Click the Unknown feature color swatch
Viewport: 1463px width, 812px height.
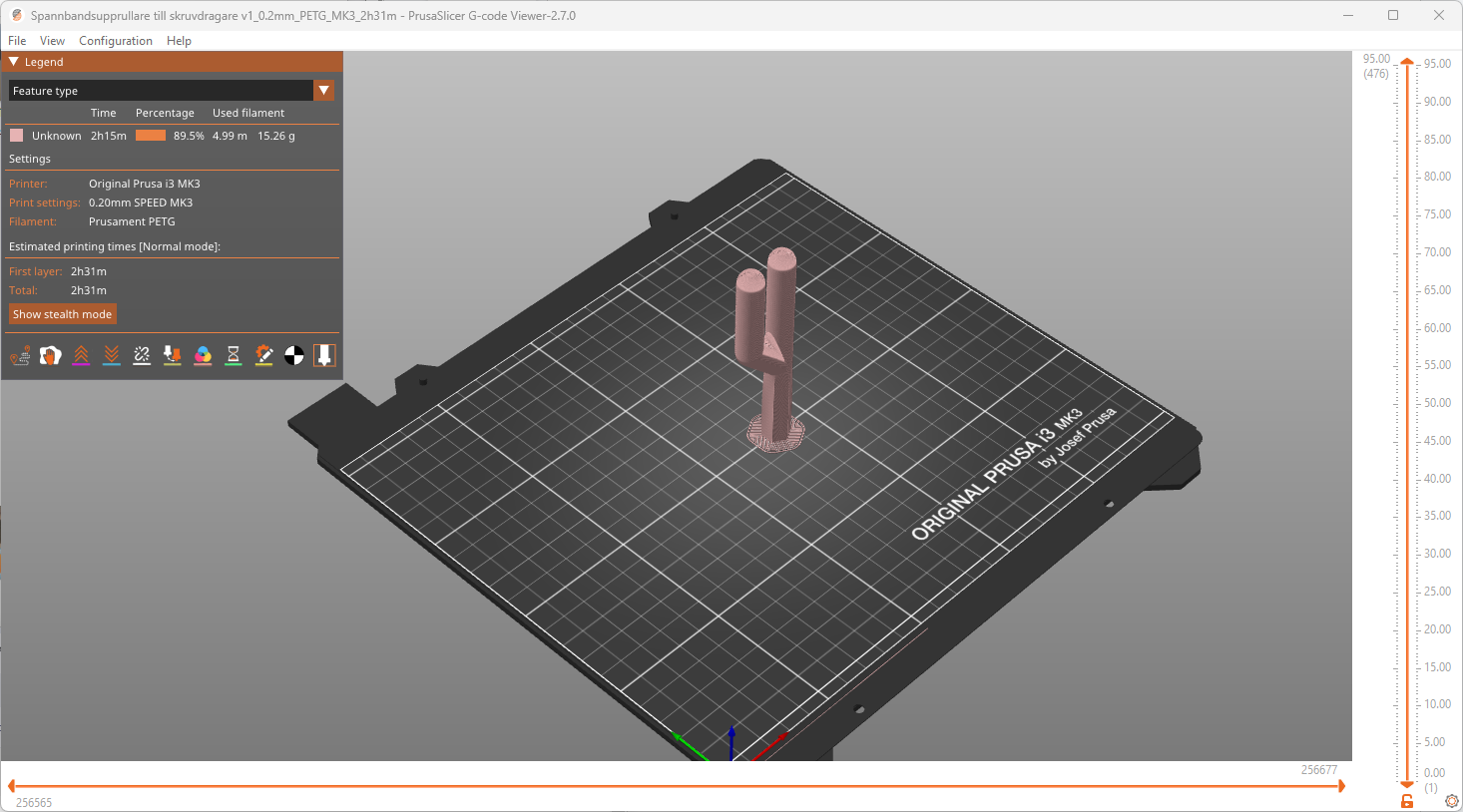point(16,136)
